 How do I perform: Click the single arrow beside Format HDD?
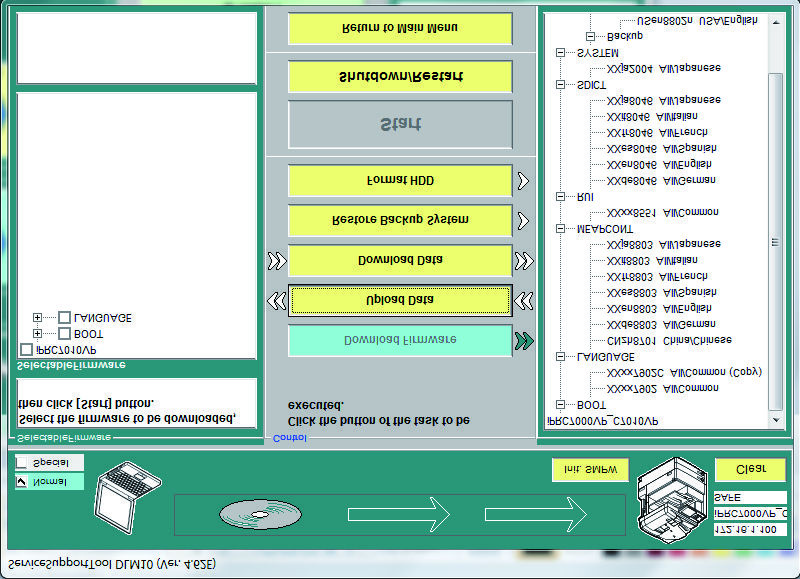click(x=523, y=181)
